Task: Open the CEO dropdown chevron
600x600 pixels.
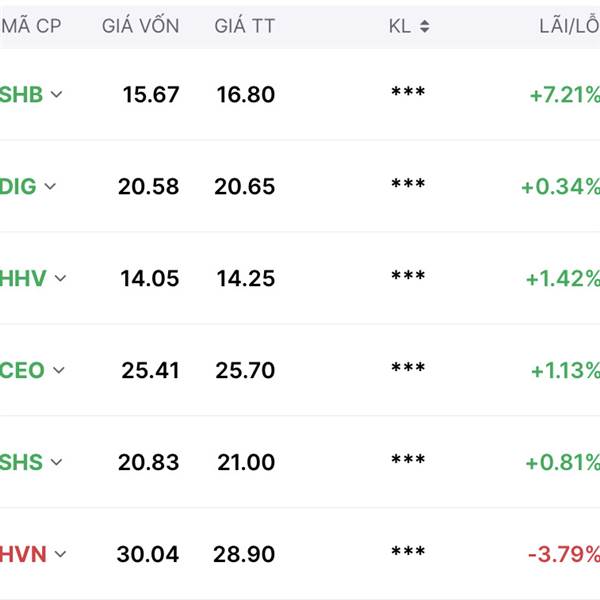Action: point(59,370)
